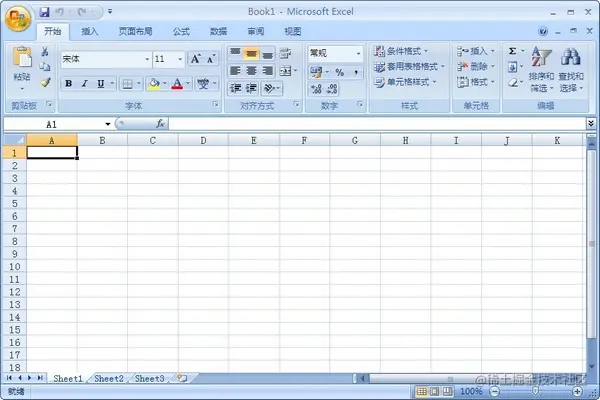Click Merge and Center icon

tap(285, 71)
